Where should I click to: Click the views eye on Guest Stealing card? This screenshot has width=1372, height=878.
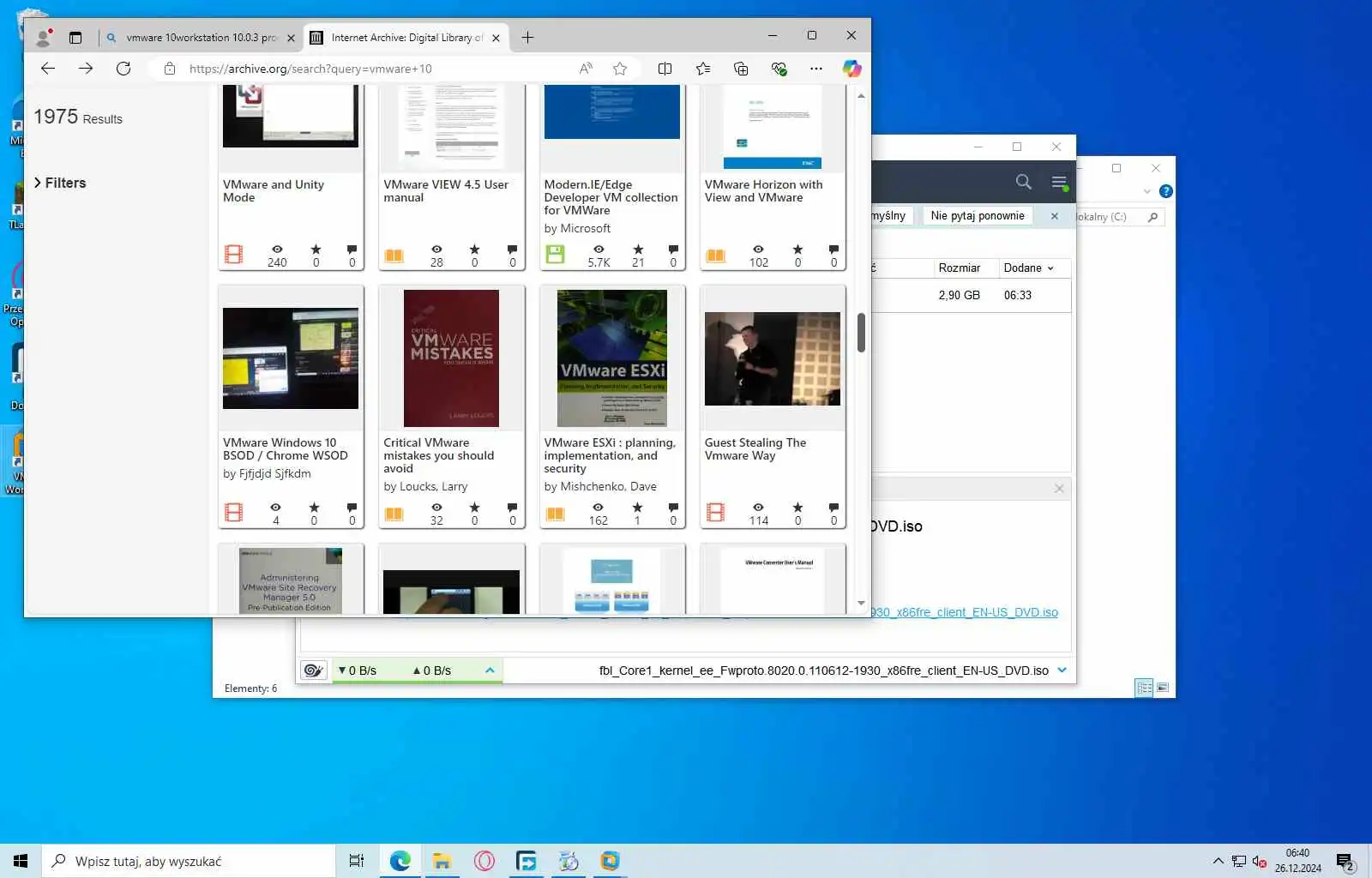(758, 508)
